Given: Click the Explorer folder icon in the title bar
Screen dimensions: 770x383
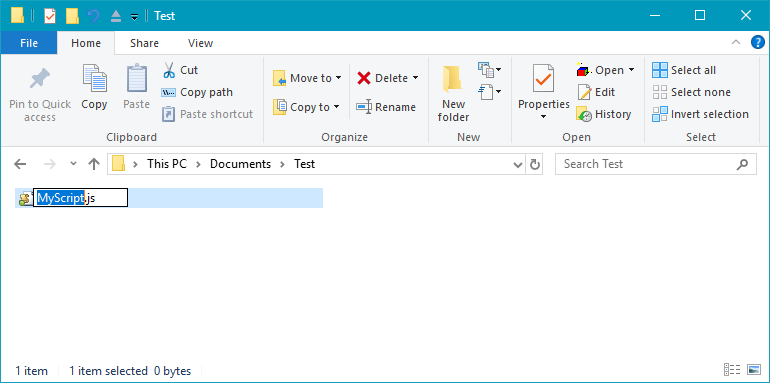Looking at the screenshot, I should (17, 16).
